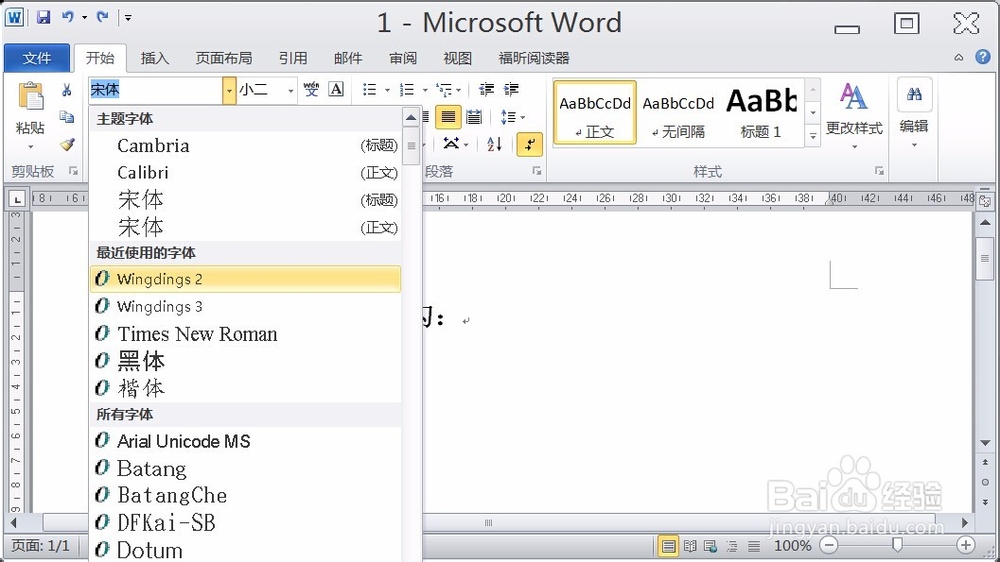
Task: Switch to Web Layout view
Action: coord(710,546)
